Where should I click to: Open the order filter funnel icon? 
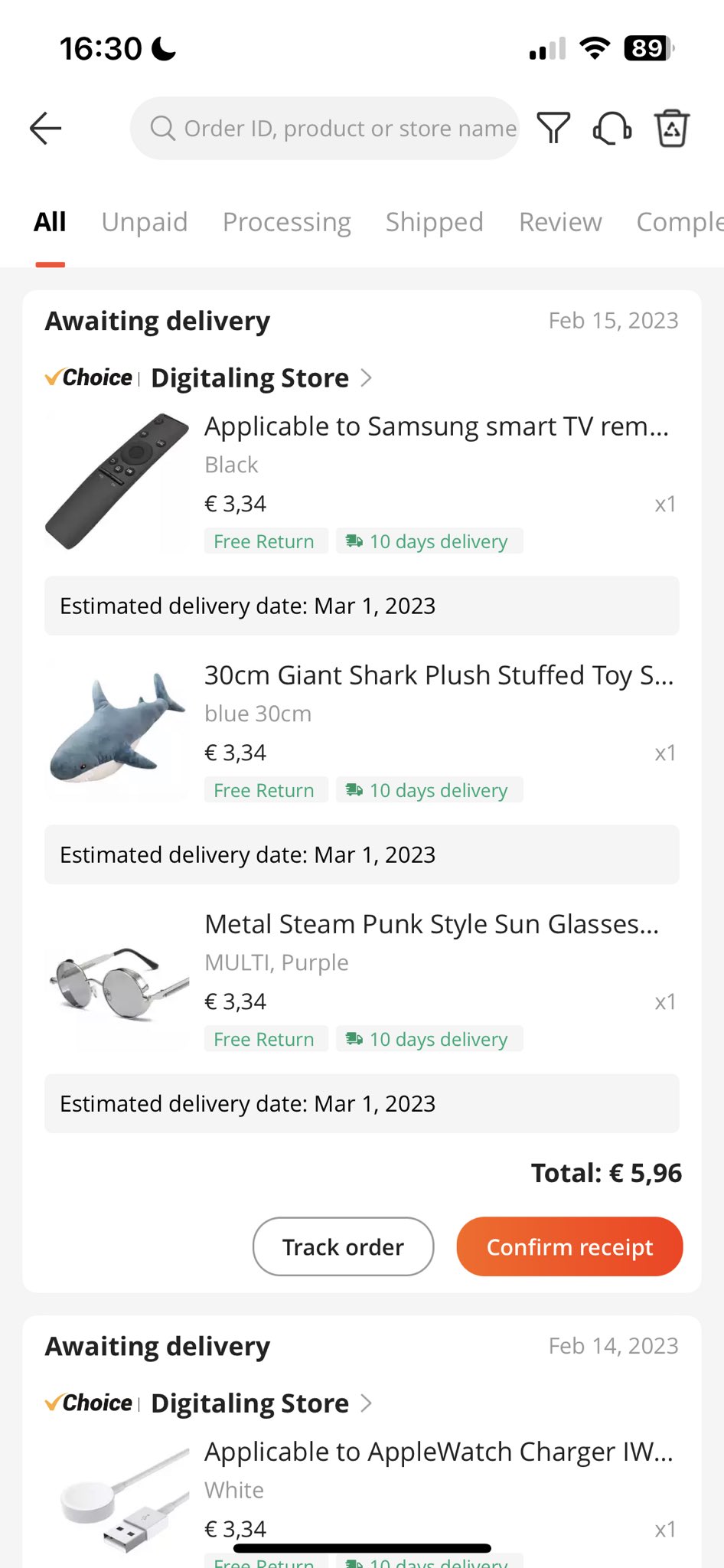click(x=553, y=128)
